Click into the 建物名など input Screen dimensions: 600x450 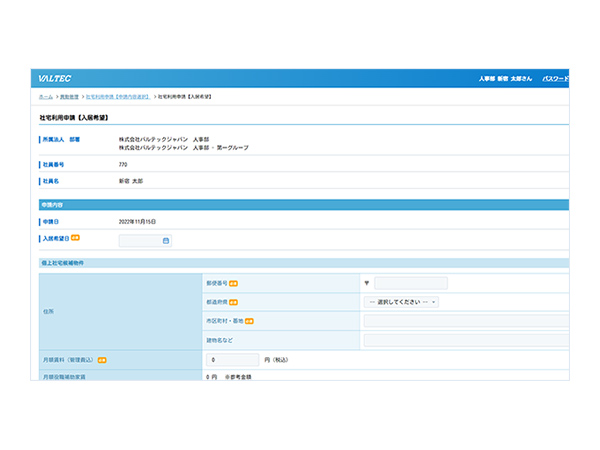point(465,340)
